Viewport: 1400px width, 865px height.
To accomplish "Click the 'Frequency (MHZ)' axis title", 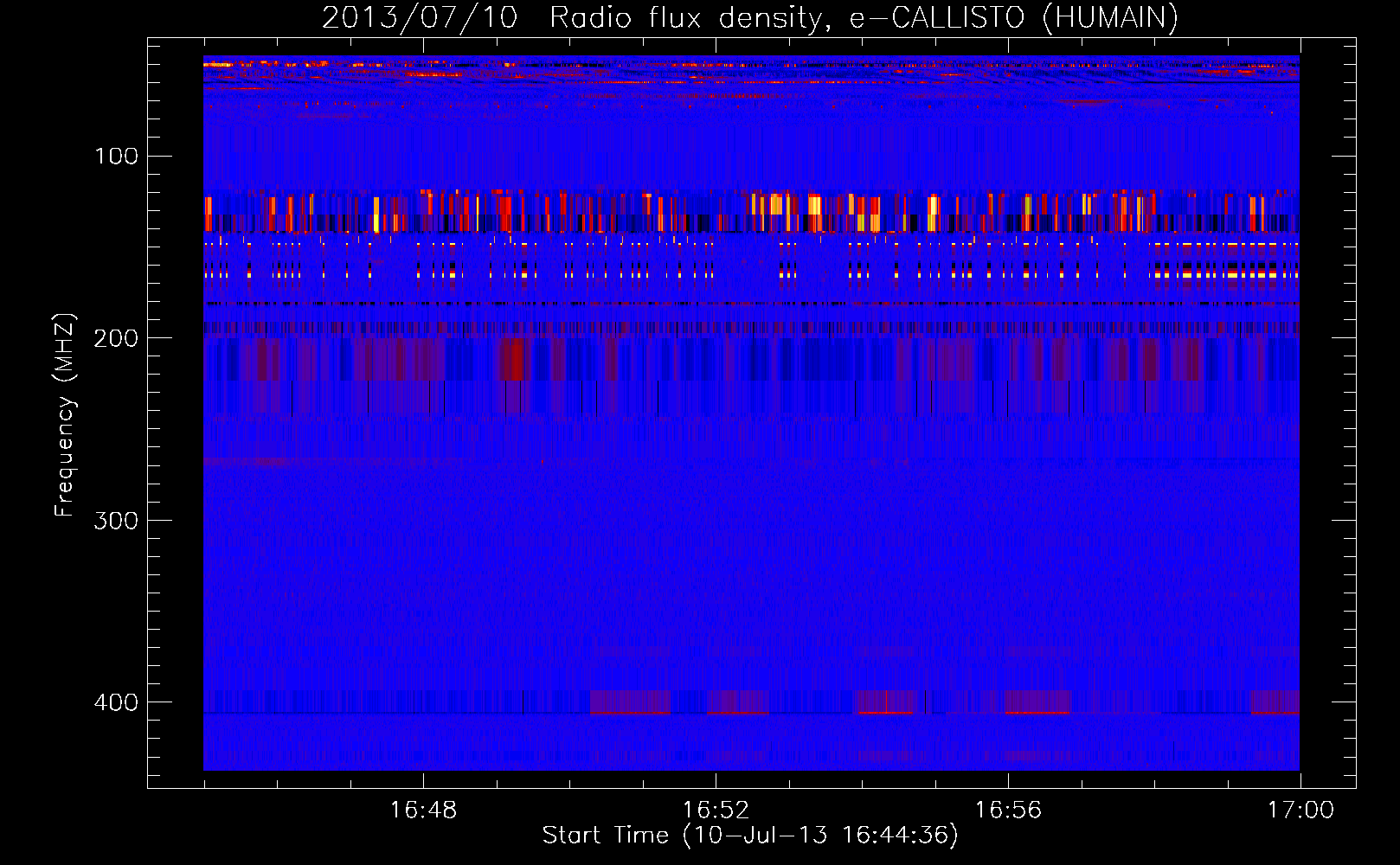I will (x=65, y=415).
